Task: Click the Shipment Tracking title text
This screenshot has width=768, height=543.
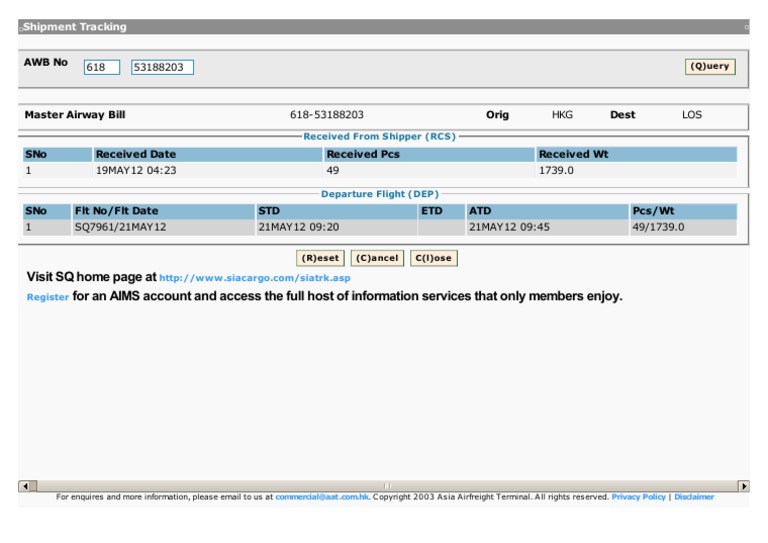Action: coord(74,27)
